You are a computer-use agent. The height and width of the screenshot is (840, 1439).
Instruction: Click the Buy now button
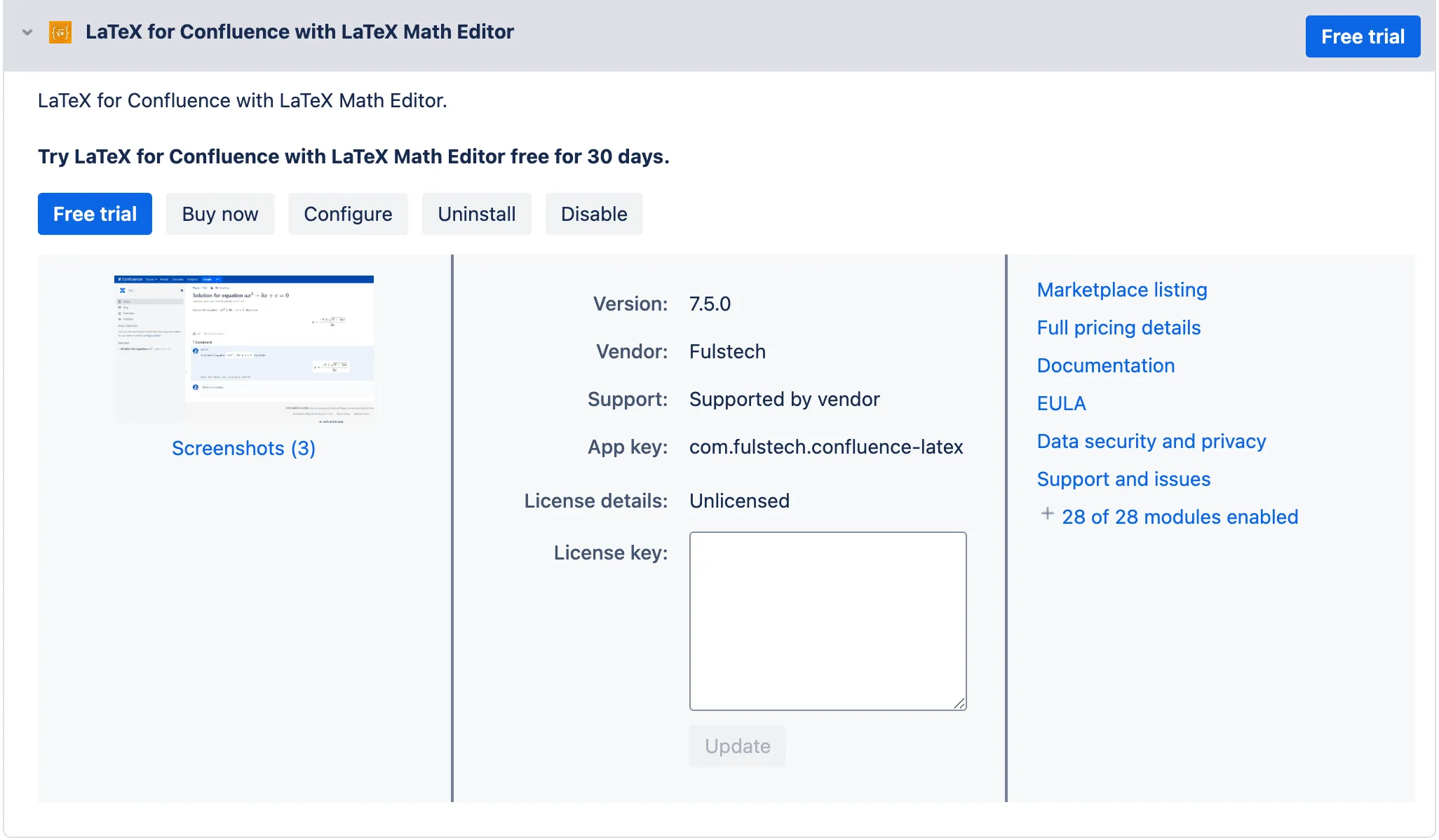[220, 214]
